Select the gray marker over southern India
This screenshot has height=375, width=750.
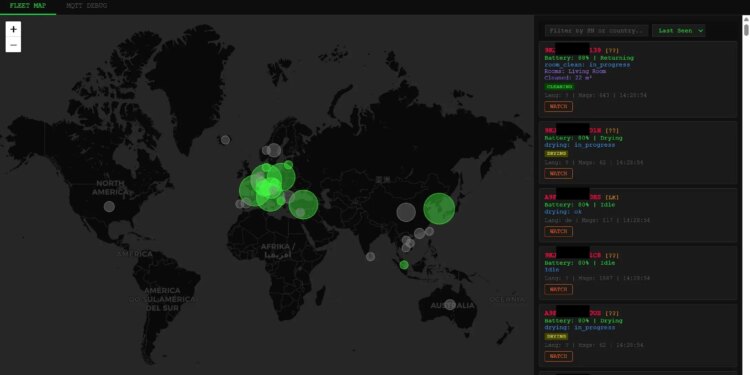(370, 256)
